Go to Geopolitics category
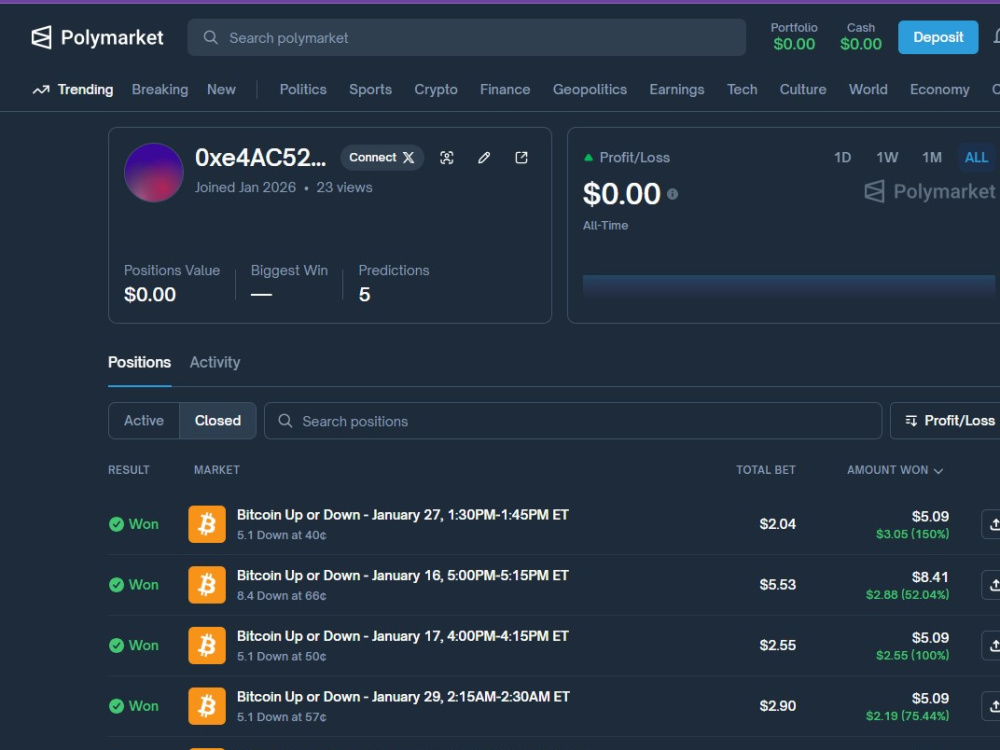The width and height of the screenshot is (1000, 750). point(590,90)
